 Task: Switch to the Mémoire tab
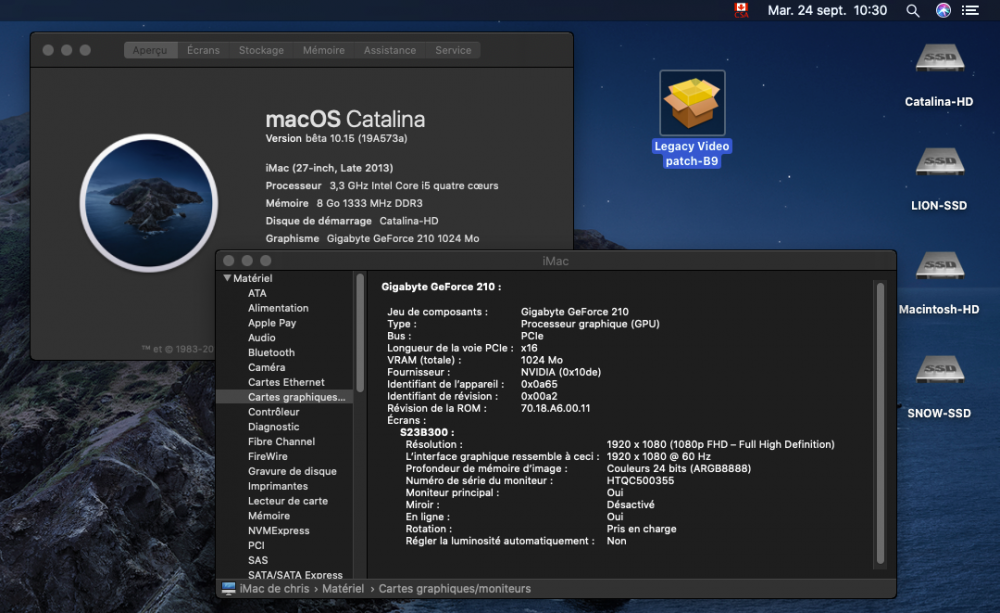pos(324,50)
